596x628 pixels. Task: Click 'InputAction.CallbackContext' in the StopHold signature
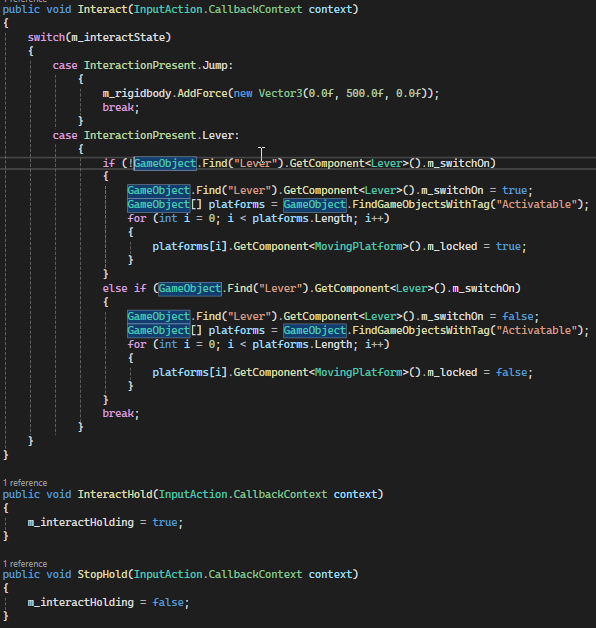[218, 574]
